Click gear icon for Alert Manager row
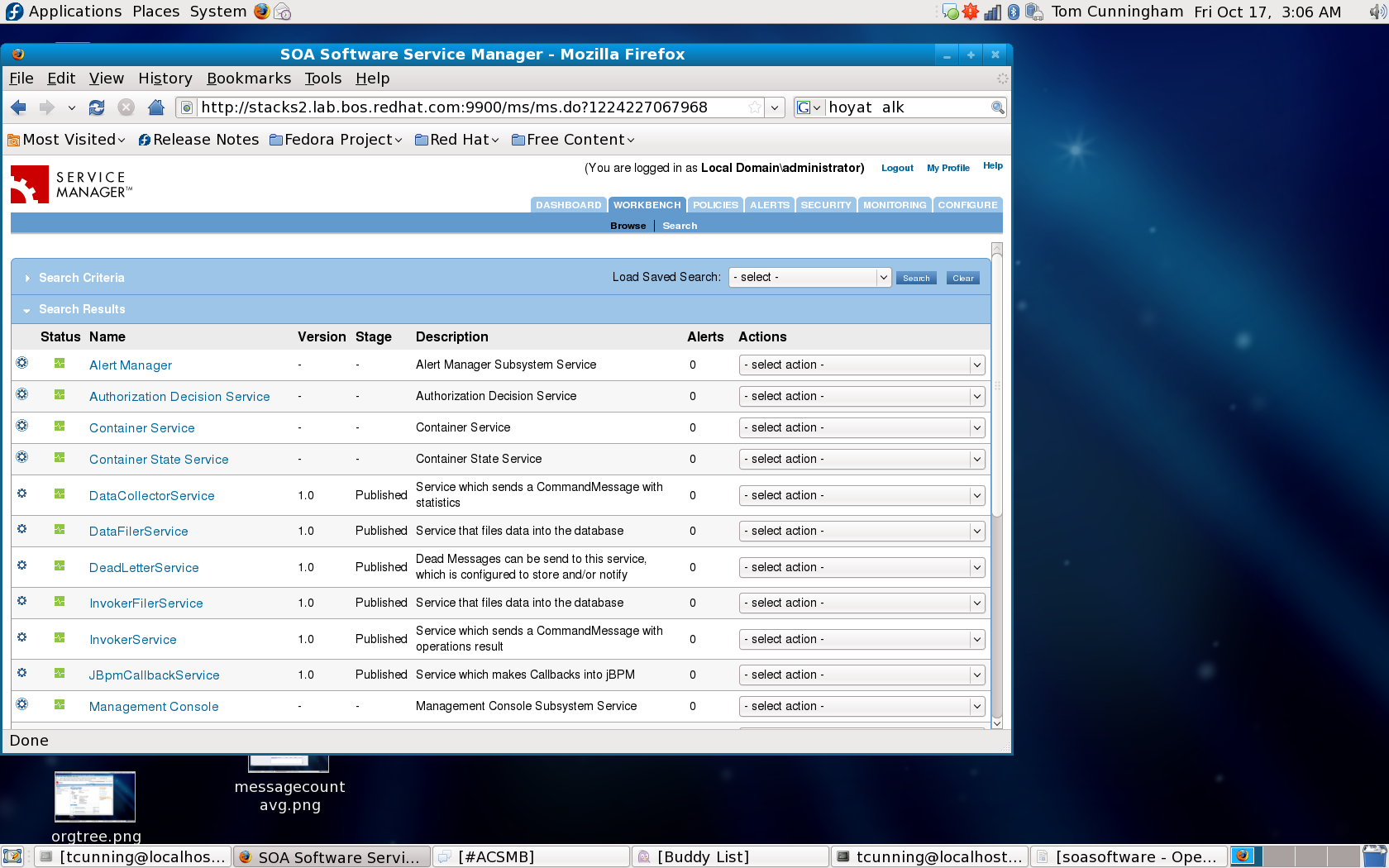Screen dimensions: 1389x868 22,363
